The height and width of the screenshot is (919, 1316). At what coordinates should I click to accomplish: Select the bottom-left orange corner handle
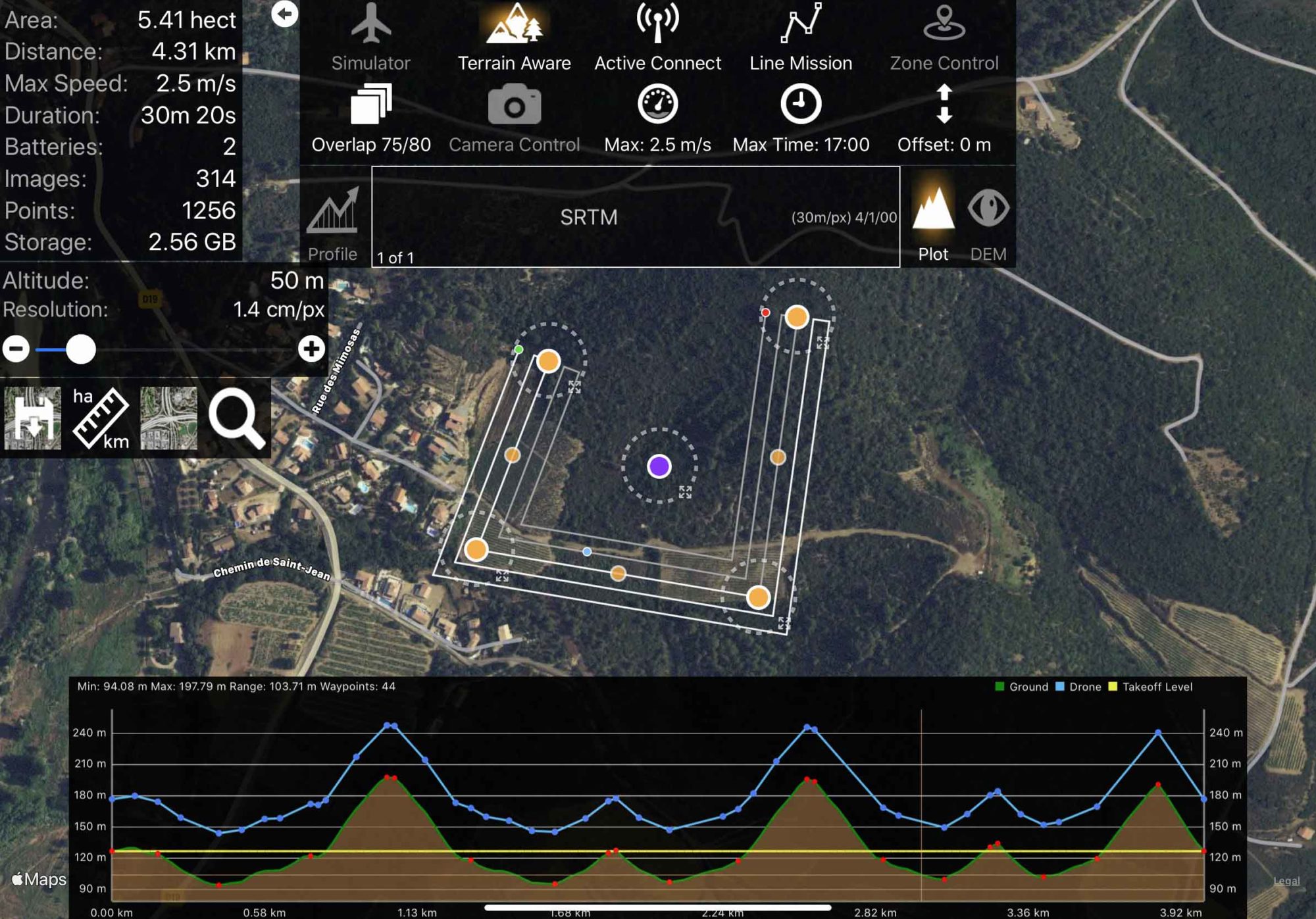(476, 549)
